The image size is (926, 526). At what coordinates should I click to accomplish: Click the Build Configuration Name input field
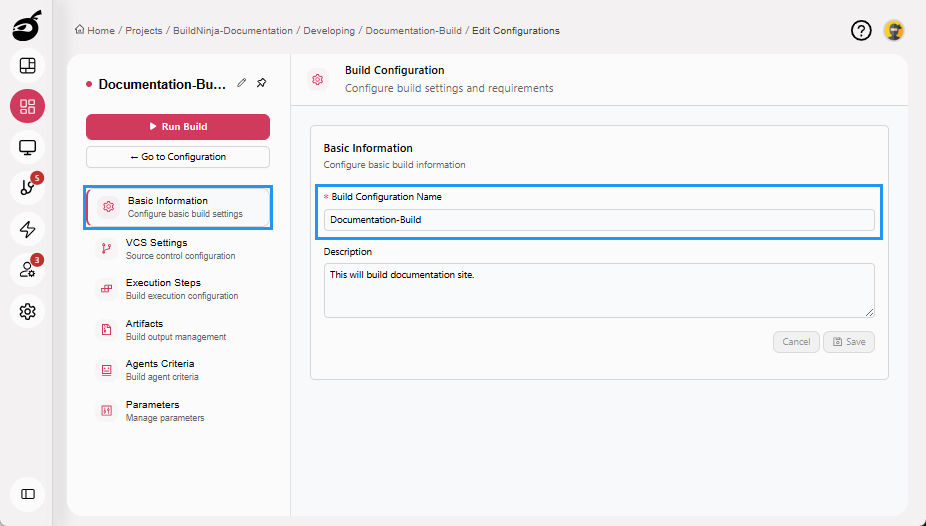[x=599, y=220]
